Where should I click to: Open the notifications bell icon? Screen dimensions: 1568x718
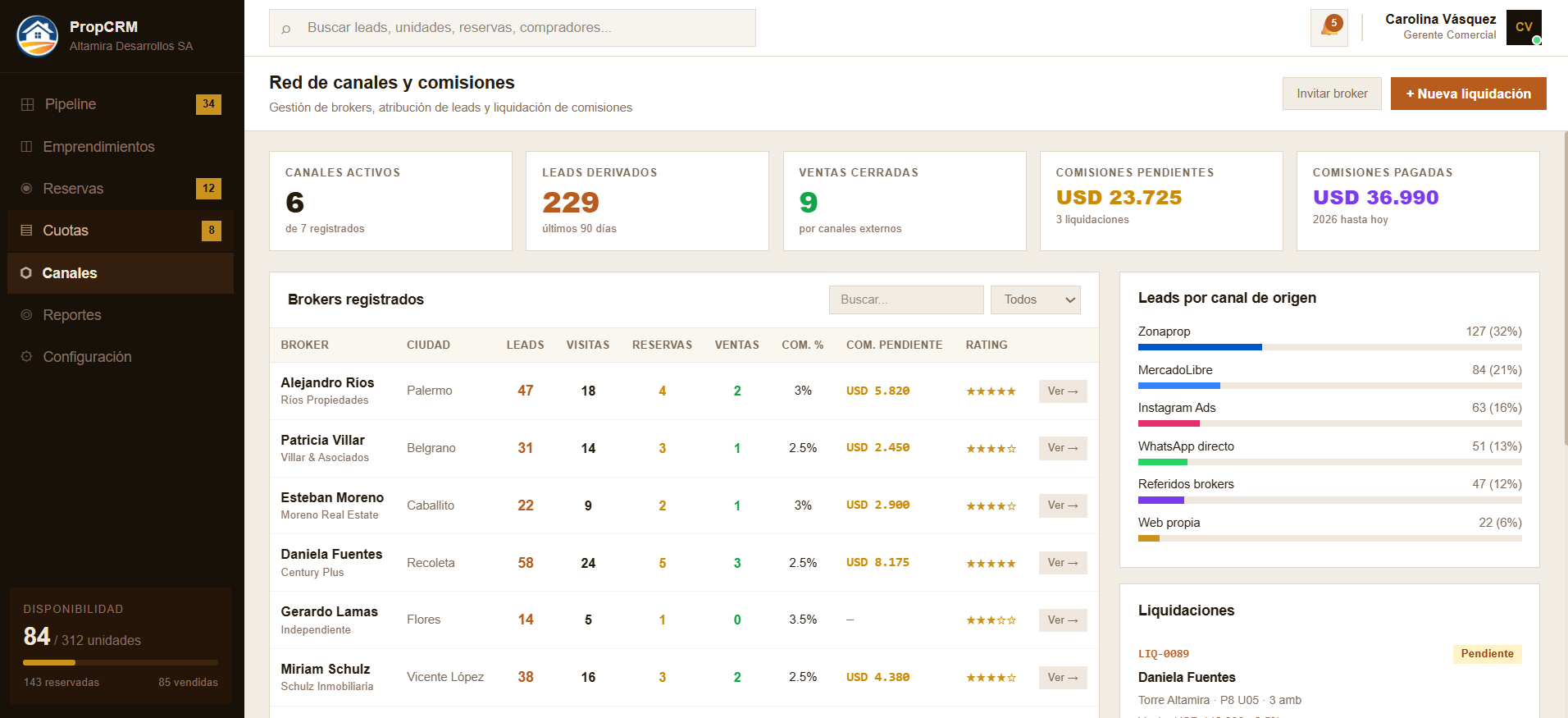[1329, 28]
